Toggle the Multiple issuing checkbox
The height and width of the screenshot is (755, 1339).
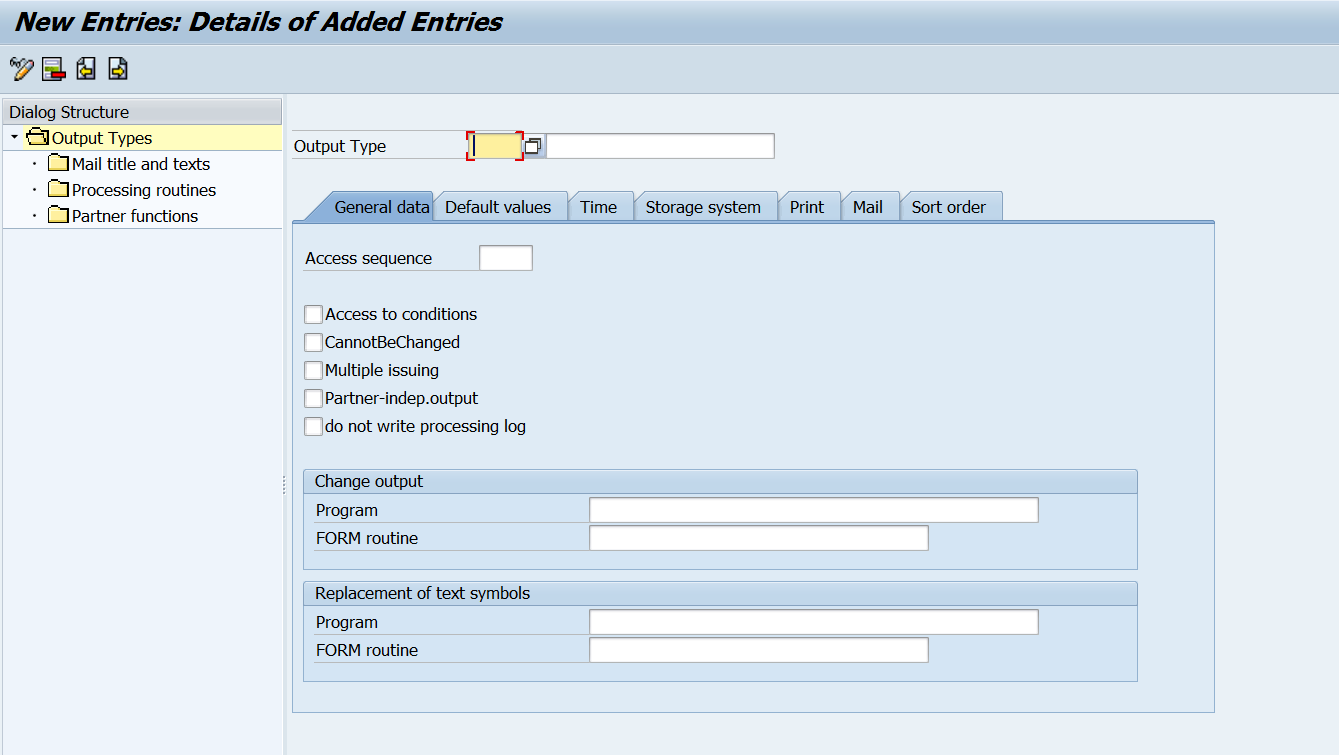pos(314,370)
